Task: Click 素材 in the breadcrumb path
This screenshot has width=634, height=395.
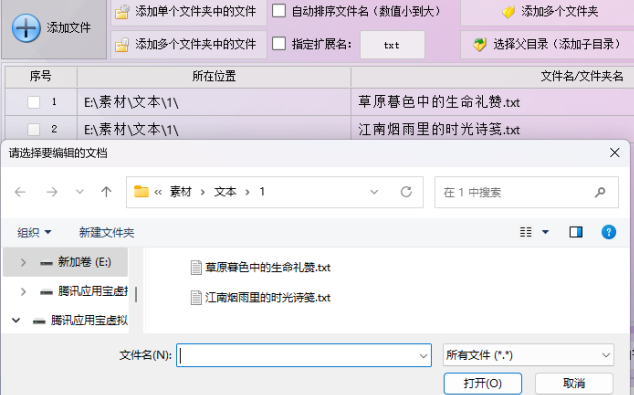Action: coord(180,192)
